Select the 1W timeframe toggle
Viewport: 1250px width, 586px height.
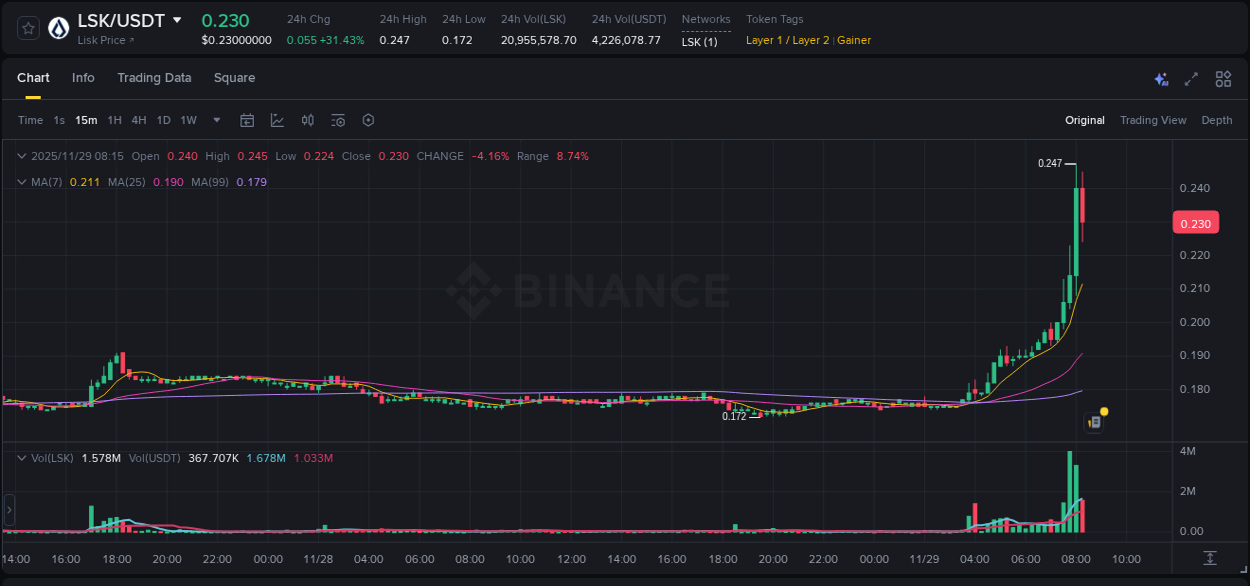188,119
